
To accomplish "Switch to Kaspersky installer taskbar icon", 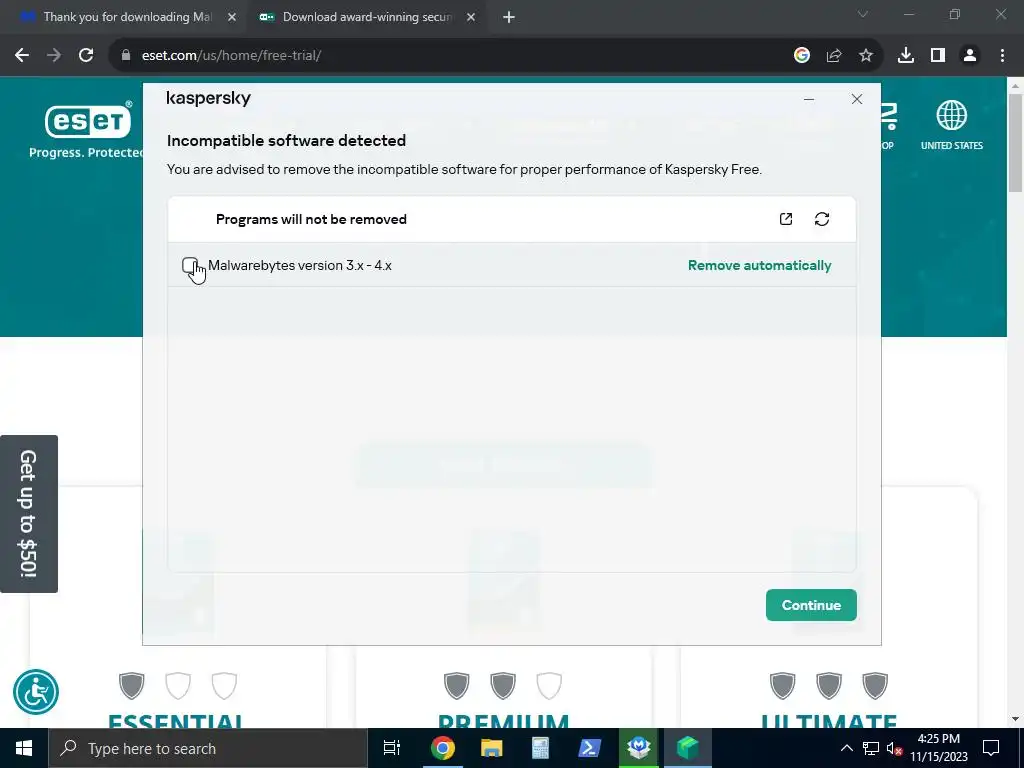I will (687, 748).
